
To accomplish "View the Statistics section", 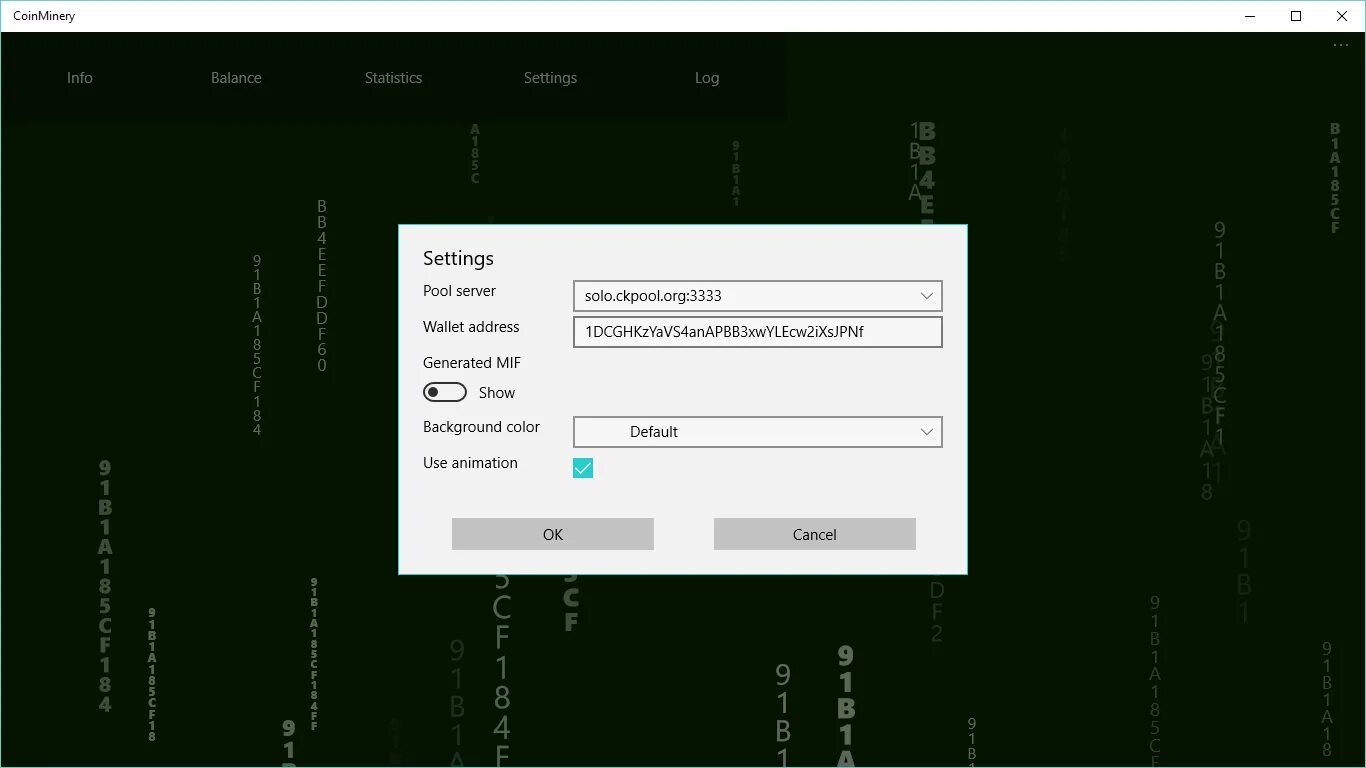I will [393, 77].
